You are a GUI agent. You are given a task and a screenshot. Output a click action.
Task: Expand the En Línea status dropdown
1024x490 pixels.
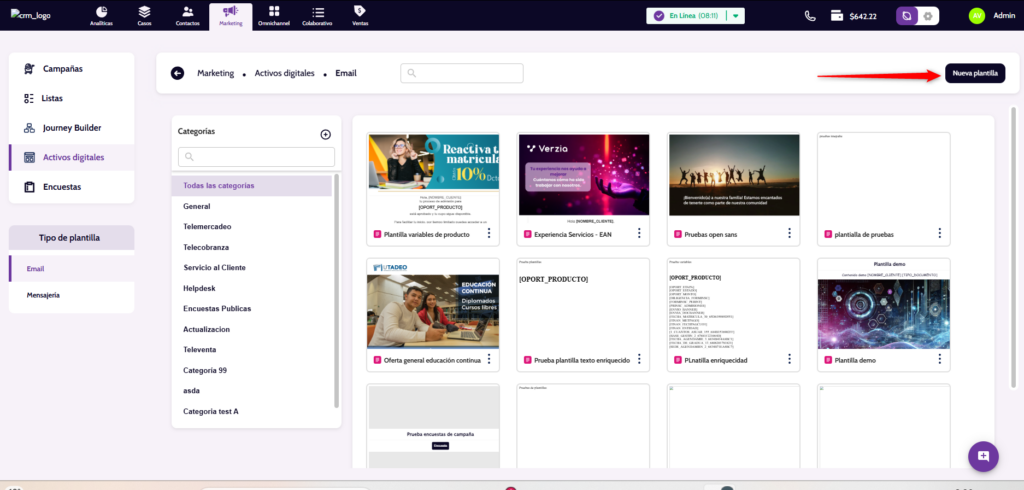[737, 16]
